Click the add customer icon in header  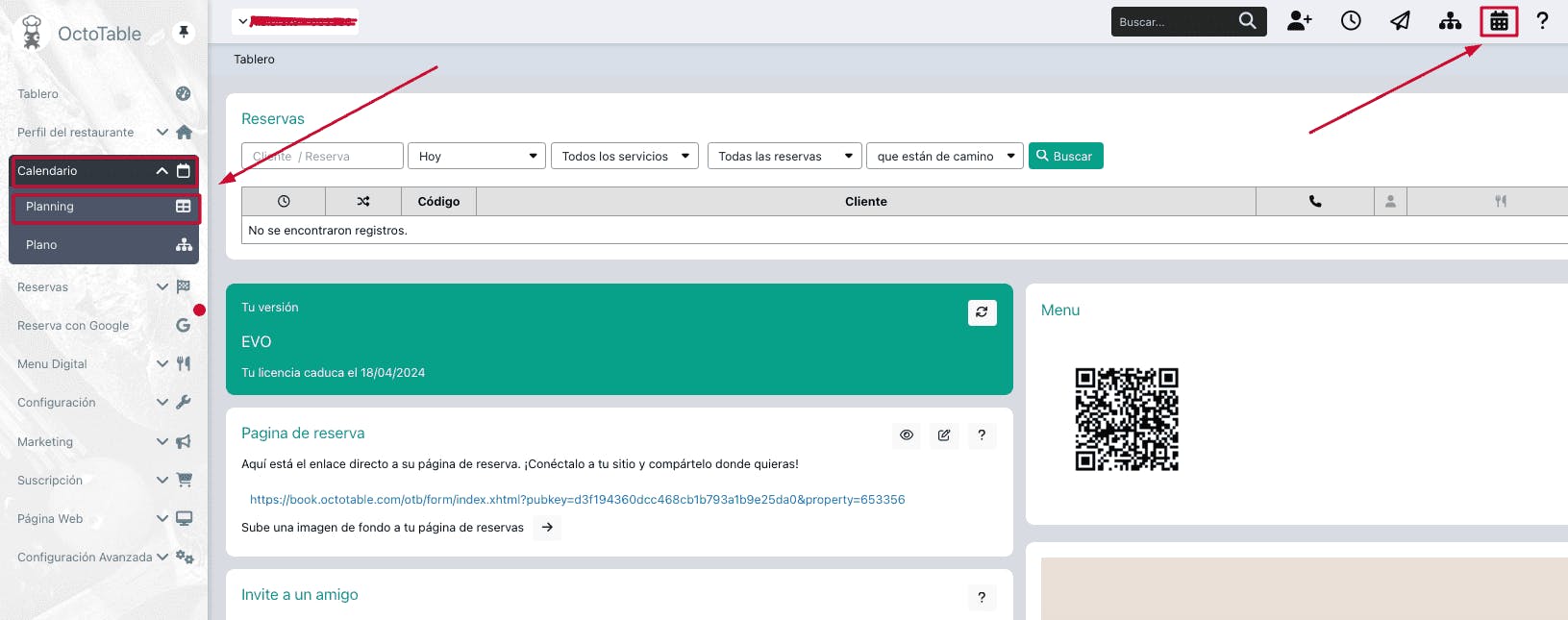[1300, 20]
